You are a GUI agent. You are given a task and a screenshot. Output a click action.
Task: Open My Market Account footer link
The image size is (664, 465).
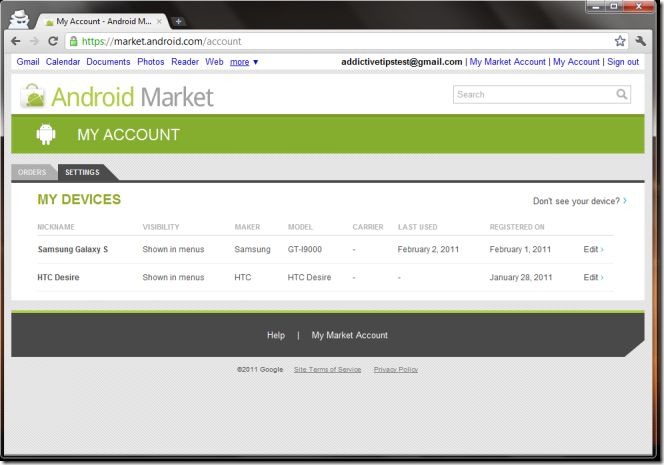click(349, 335)
